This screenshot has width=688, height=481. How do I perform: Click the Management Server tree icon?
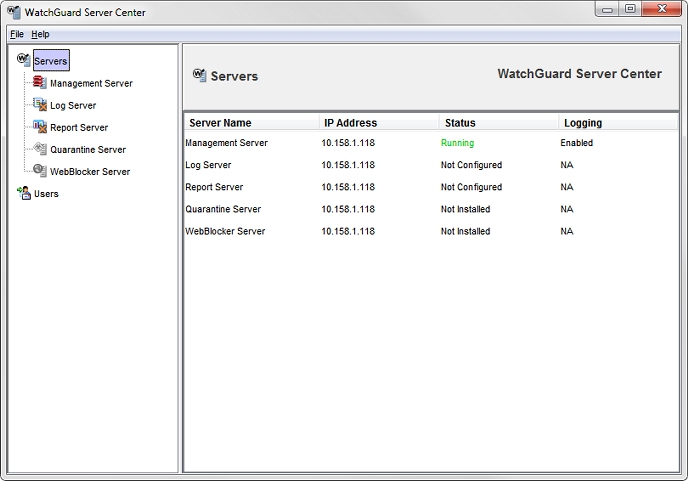pos(40,83)
